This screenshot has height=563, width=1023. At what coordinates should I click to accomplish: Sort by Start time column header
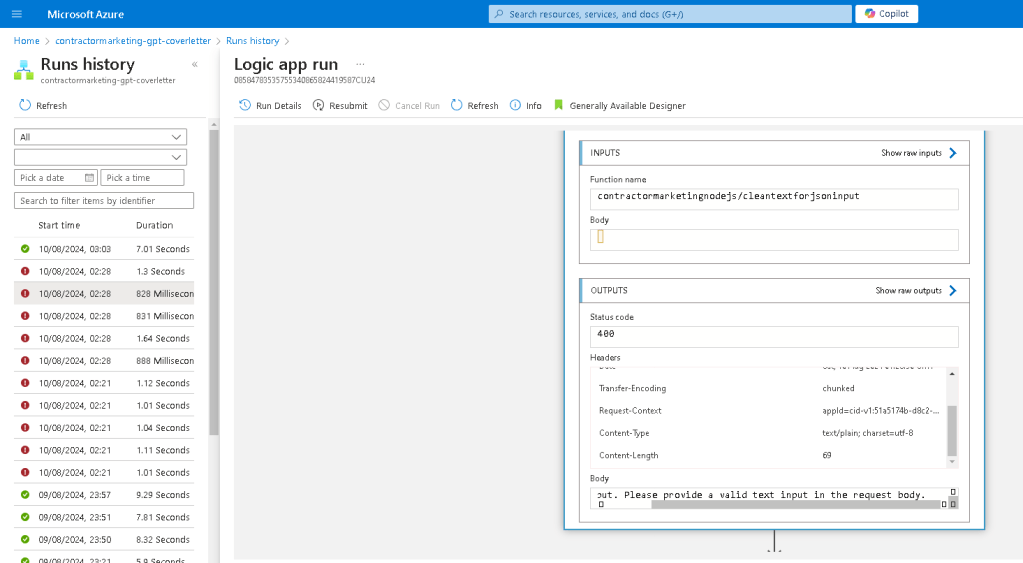click(59, 225)
